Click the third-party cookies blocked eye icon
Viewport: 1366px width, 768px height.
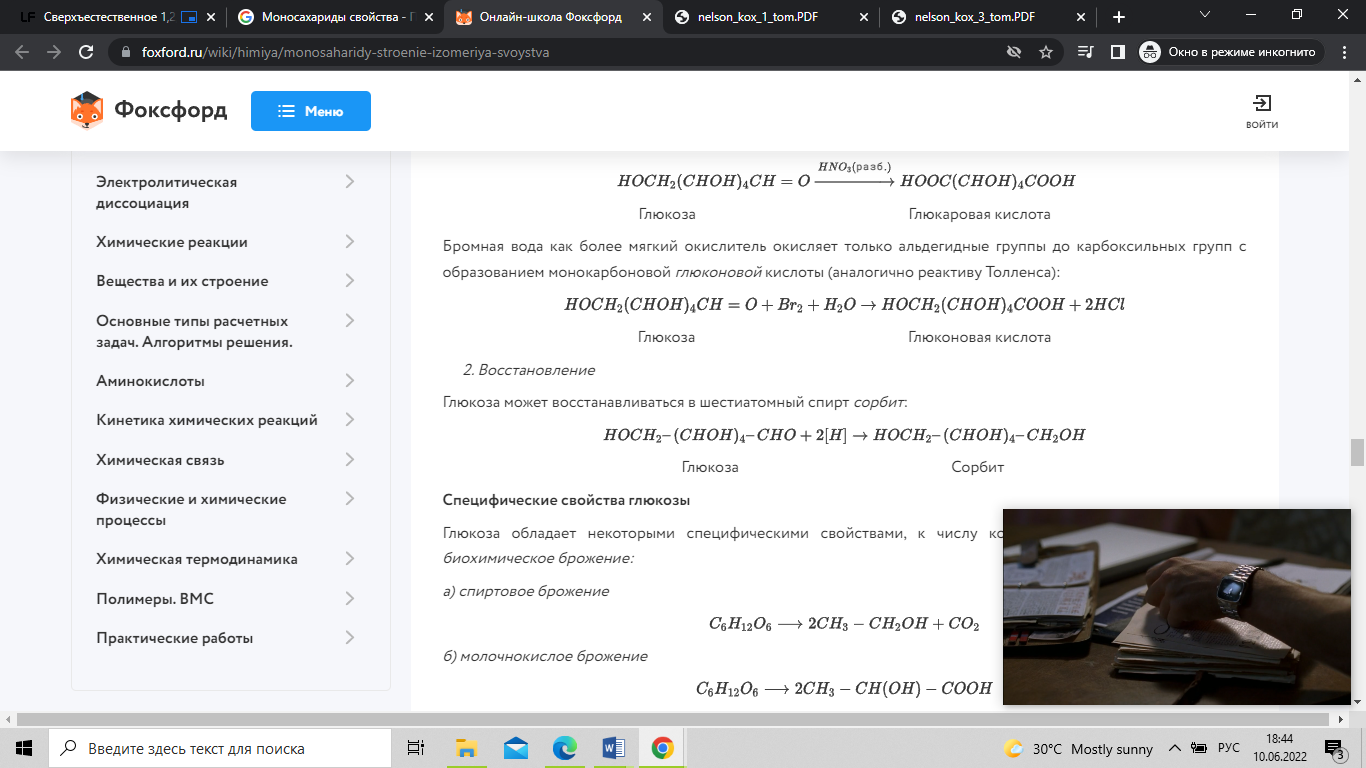(1014, 52)
